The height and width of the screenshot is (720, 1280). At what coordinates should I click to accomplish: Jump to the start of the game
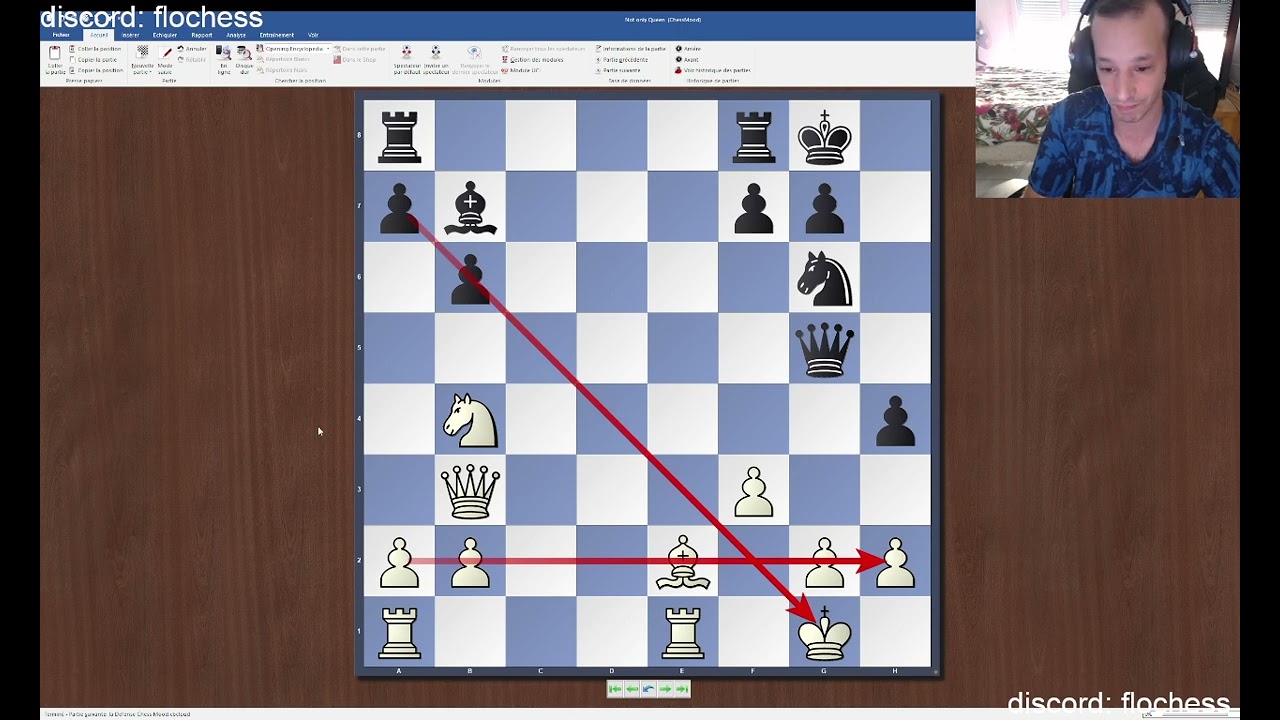(615, 689)
